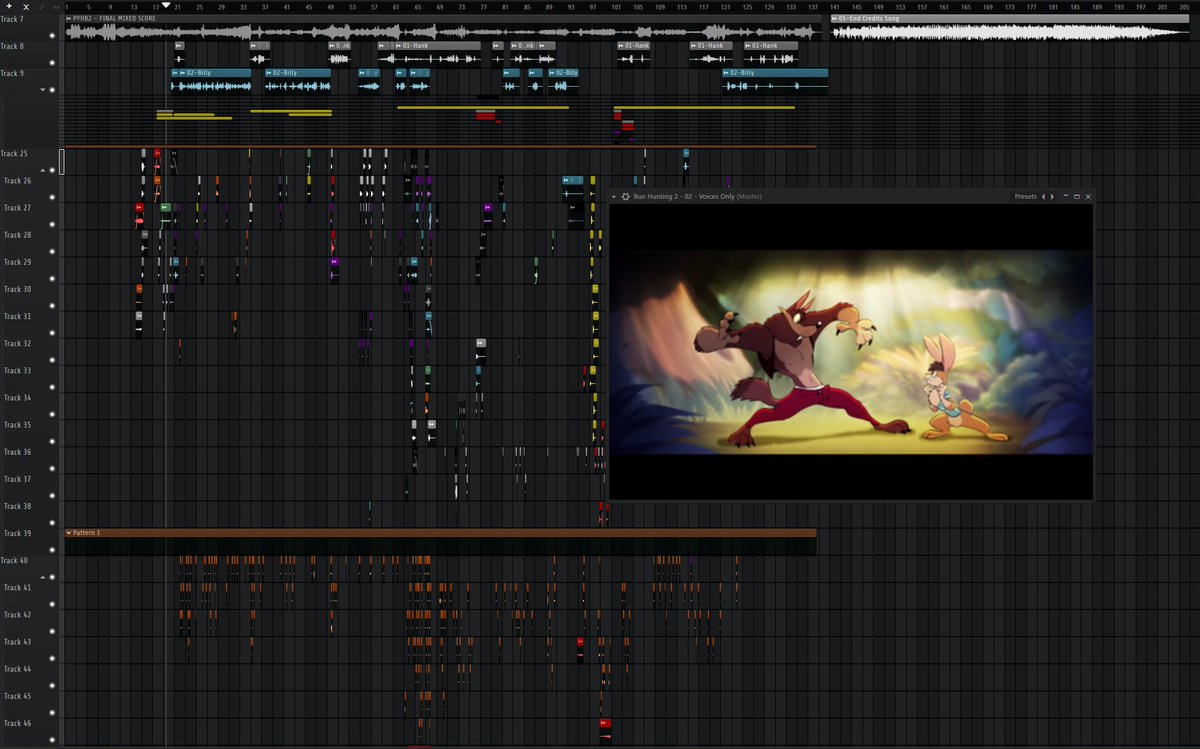
Task: Disable Track 39 with its mute dot
Action: pos(52,550)
